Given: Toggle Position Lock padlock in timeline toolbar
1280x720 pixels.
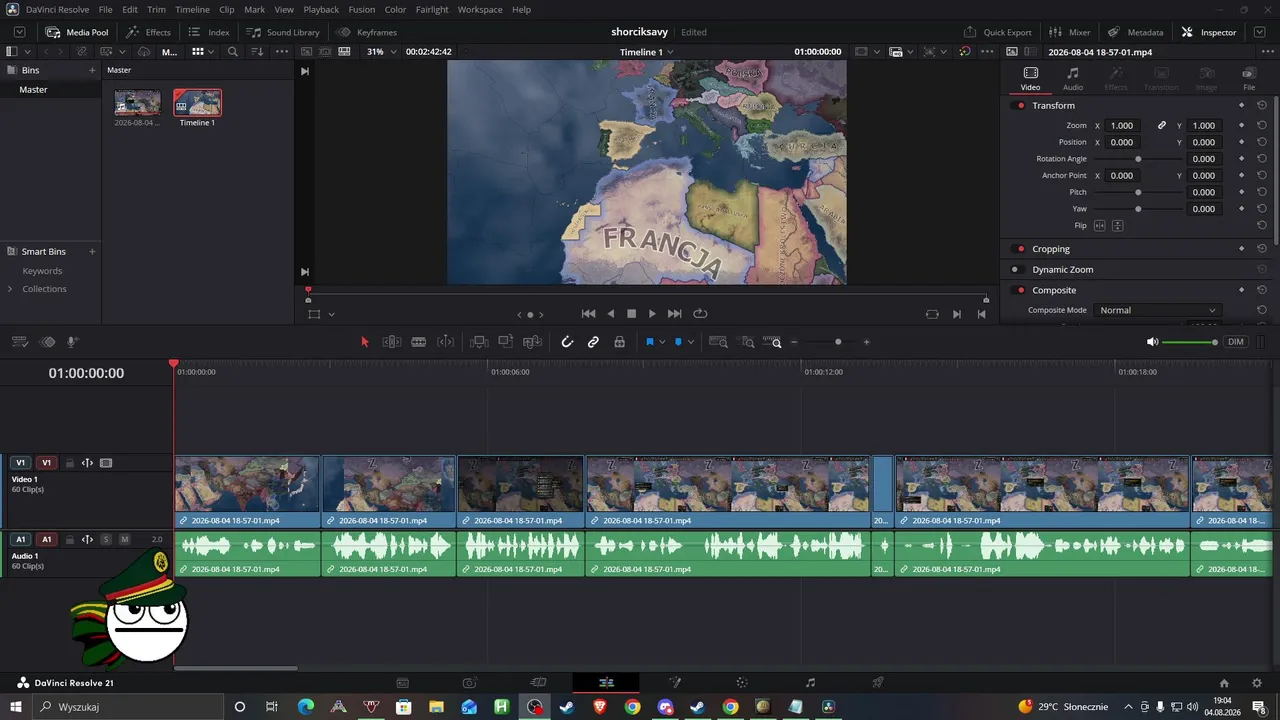Looking at the screenshot, I should [620, 342].
